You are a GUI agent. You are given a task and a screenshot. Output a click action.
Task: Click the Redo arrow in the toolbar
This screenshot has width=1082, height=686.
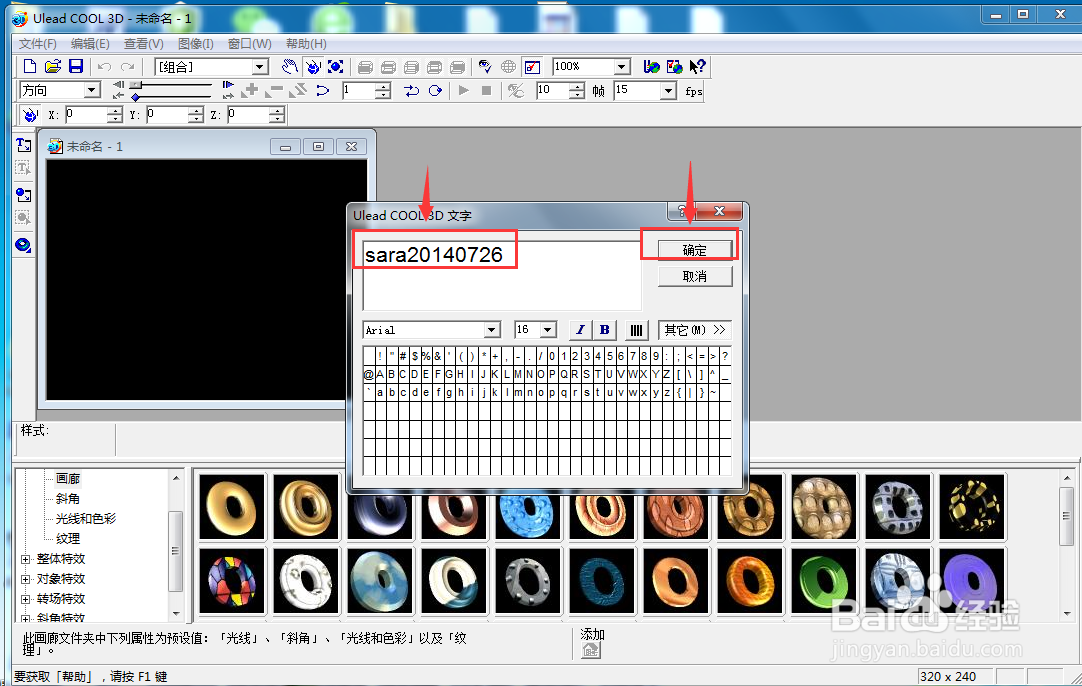click(x=128, y=66)
